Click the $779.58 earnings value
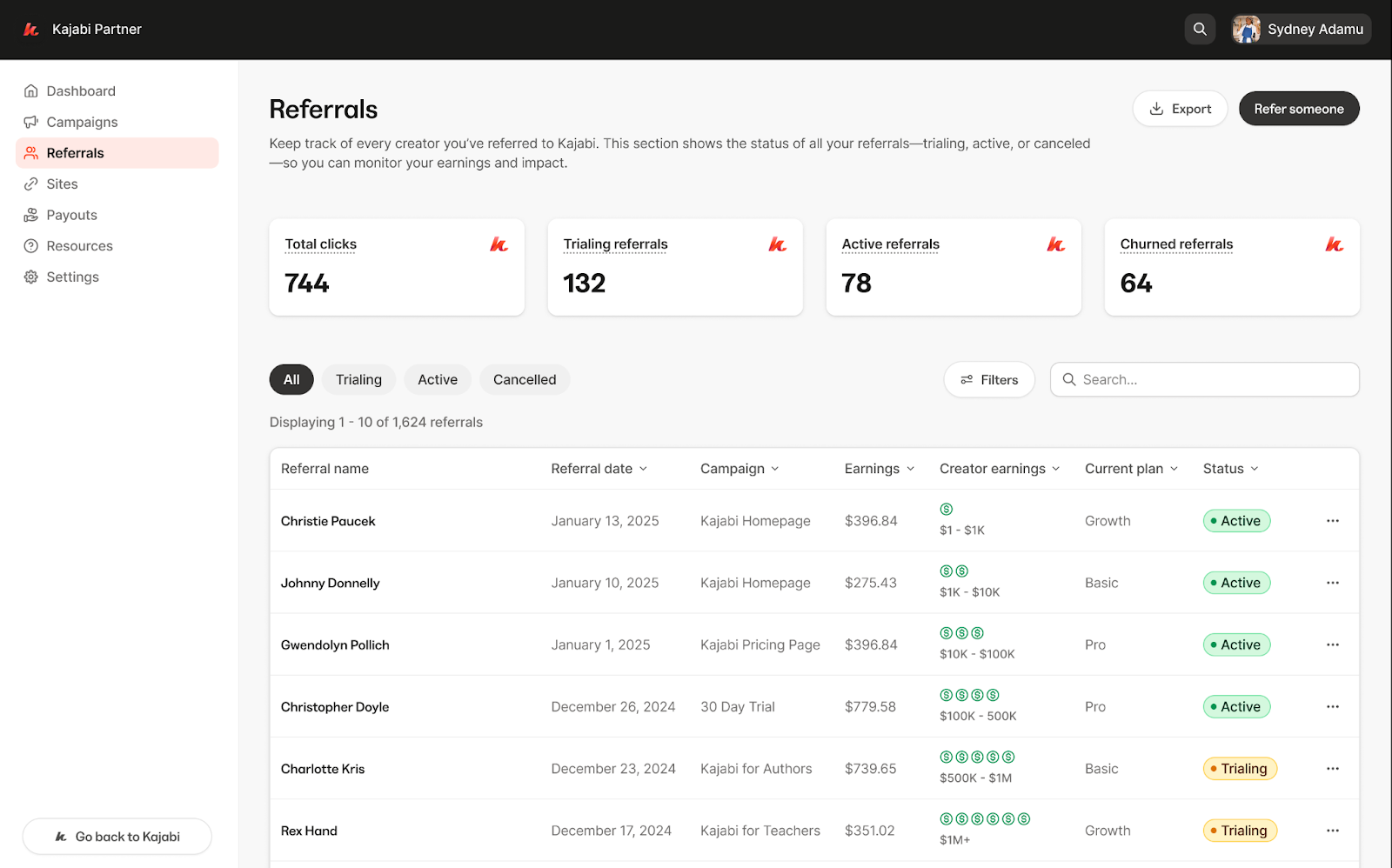Image resolution: width=1392 pixels, height=868 pixels. pyautogui.click(x=870, y=707)
